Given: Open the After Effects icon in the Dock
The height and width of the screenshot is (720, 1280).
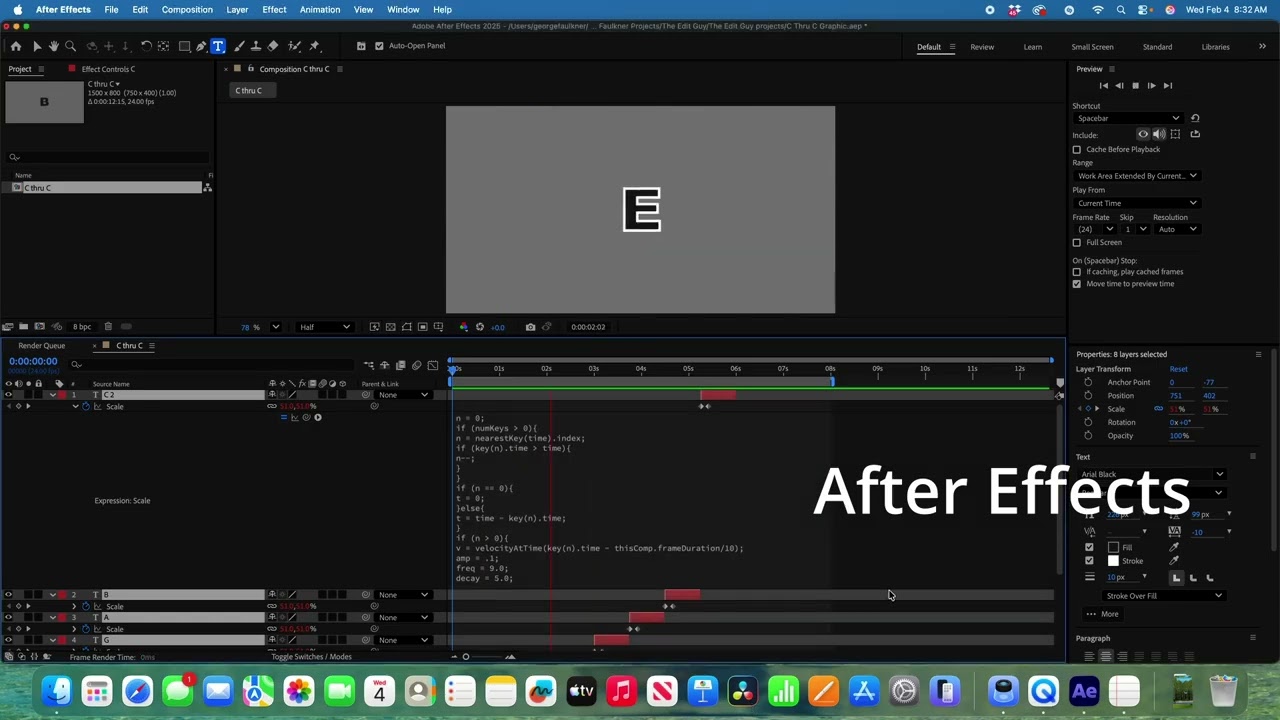Looking at the screenshot, I should pos(1085,691).
